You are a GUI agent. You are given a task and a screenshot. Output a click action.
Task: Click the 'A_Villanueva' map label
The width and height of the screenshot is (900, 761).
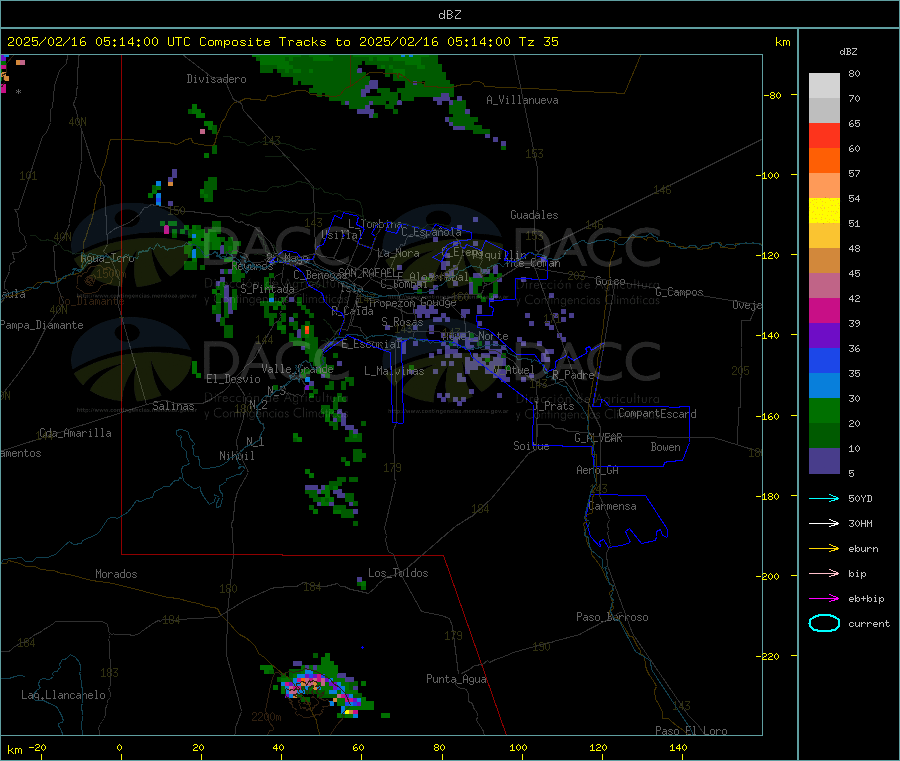click(522, 100)
